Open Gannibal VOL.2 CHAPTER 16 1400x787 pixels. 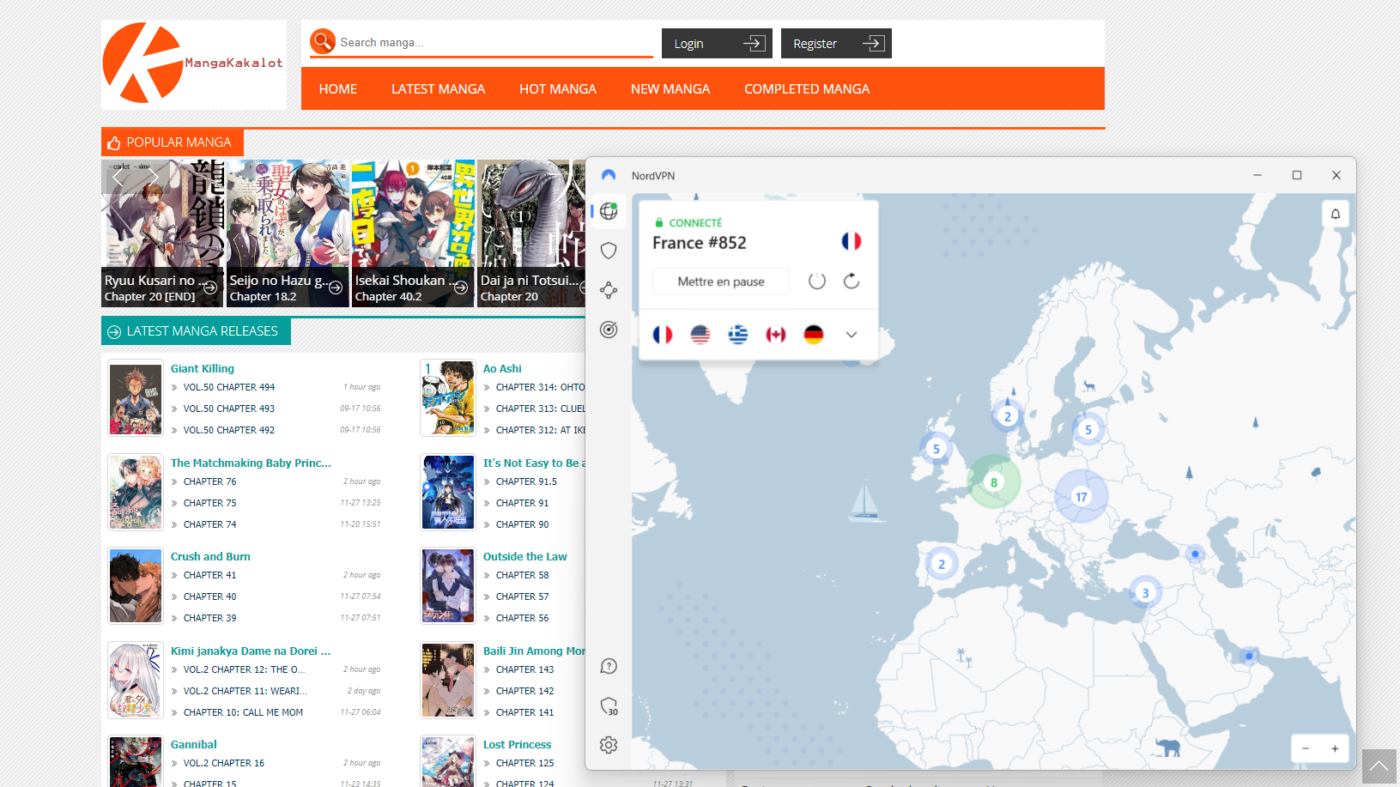click(x=224, y=763)
